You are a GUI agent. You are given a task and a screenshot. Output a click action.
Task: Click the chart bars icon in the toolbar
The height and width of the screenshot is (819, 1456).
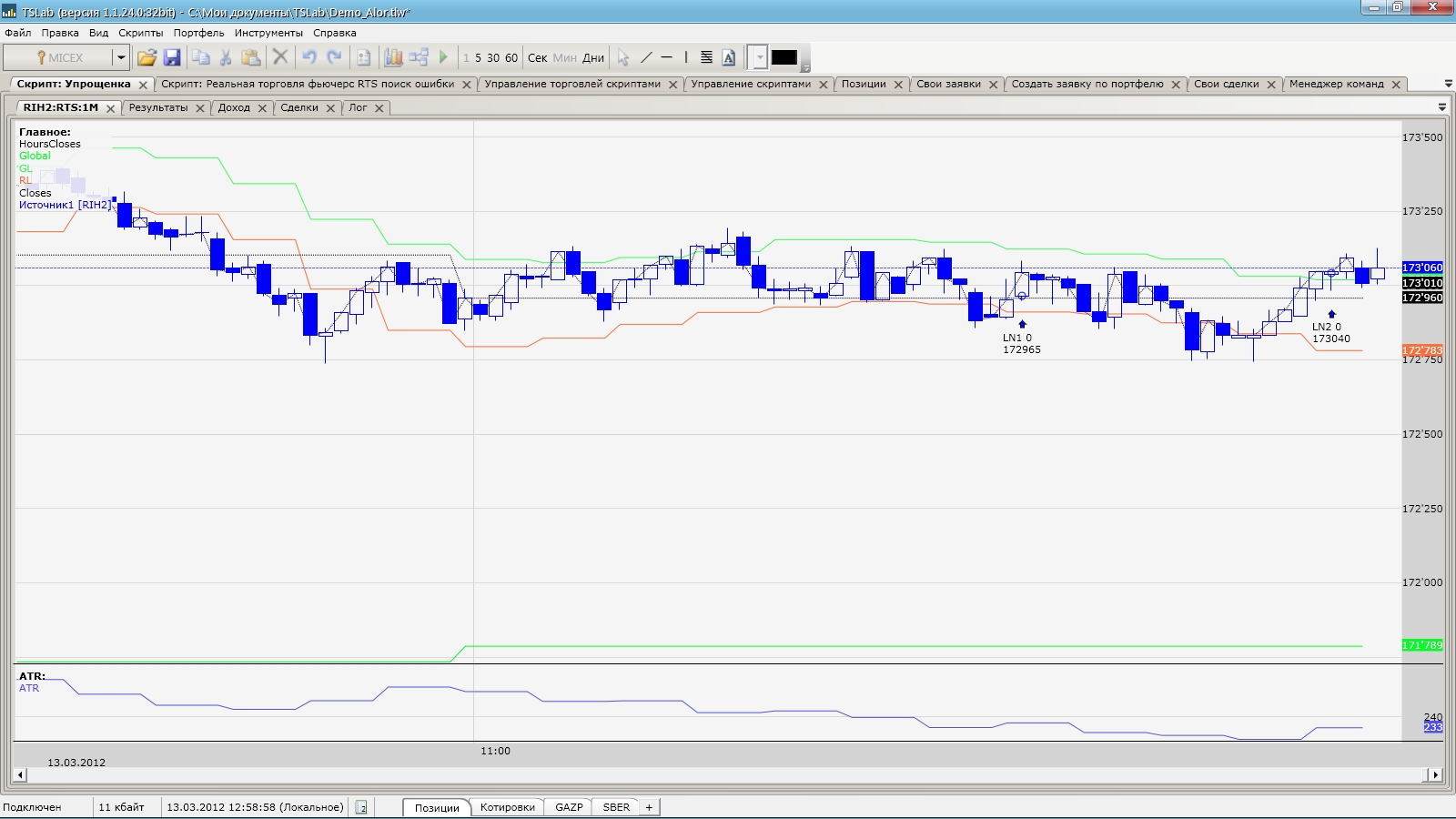(x=393, y=57)
